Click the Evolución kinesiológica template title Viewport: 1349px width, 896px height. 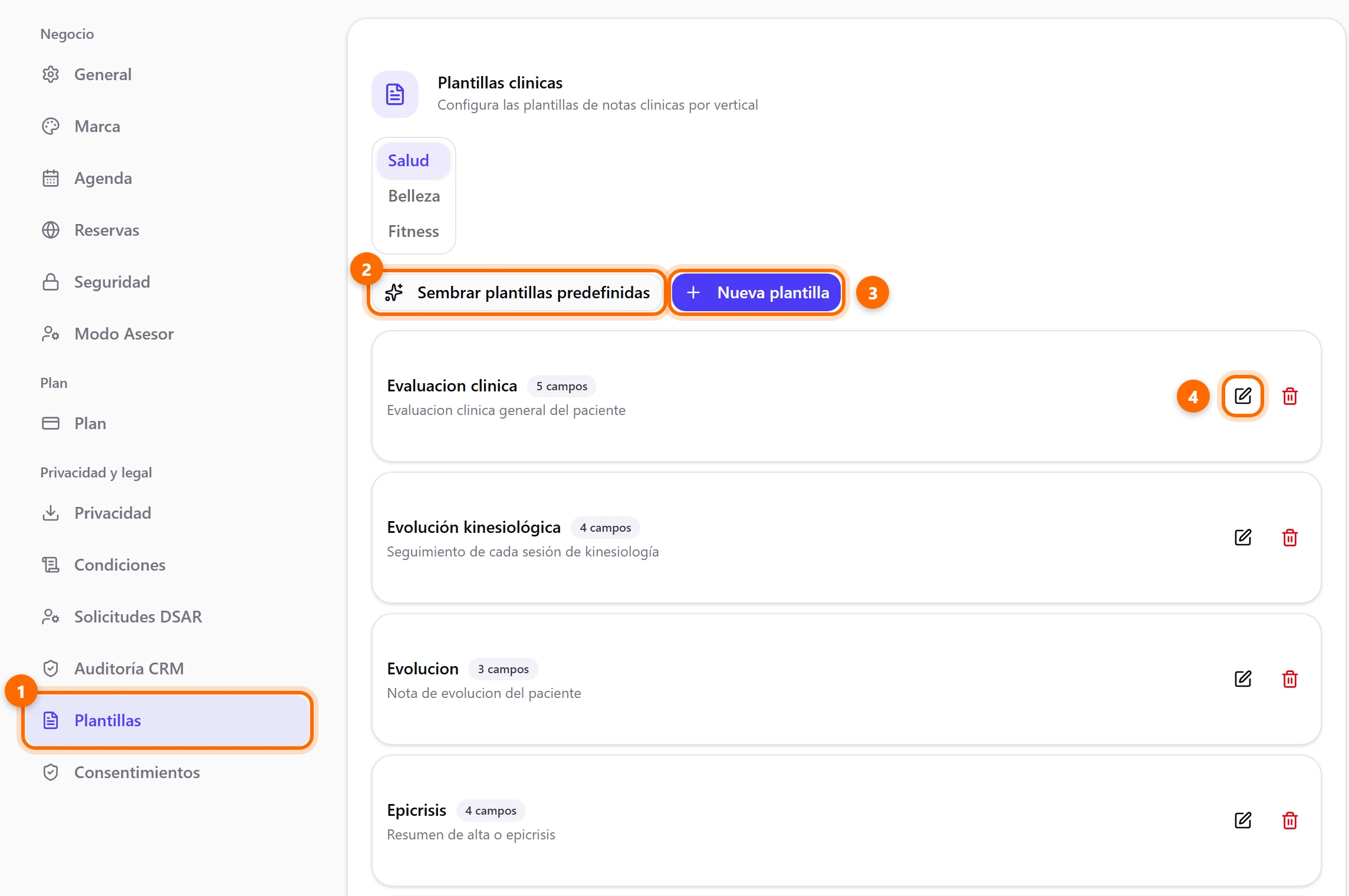coord(474,527)
